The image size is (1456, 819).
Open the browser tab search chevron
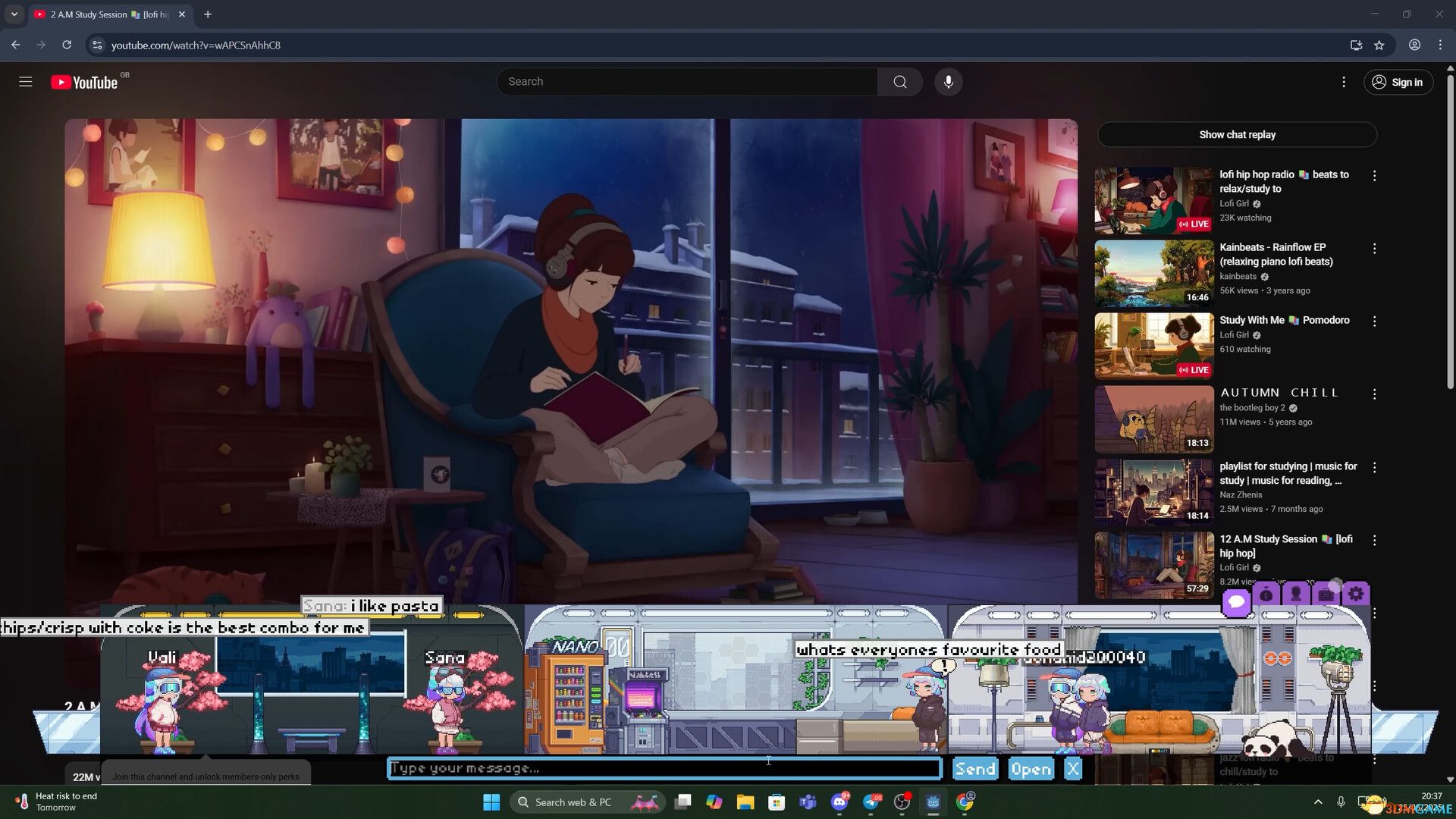(x=14, y=14)
